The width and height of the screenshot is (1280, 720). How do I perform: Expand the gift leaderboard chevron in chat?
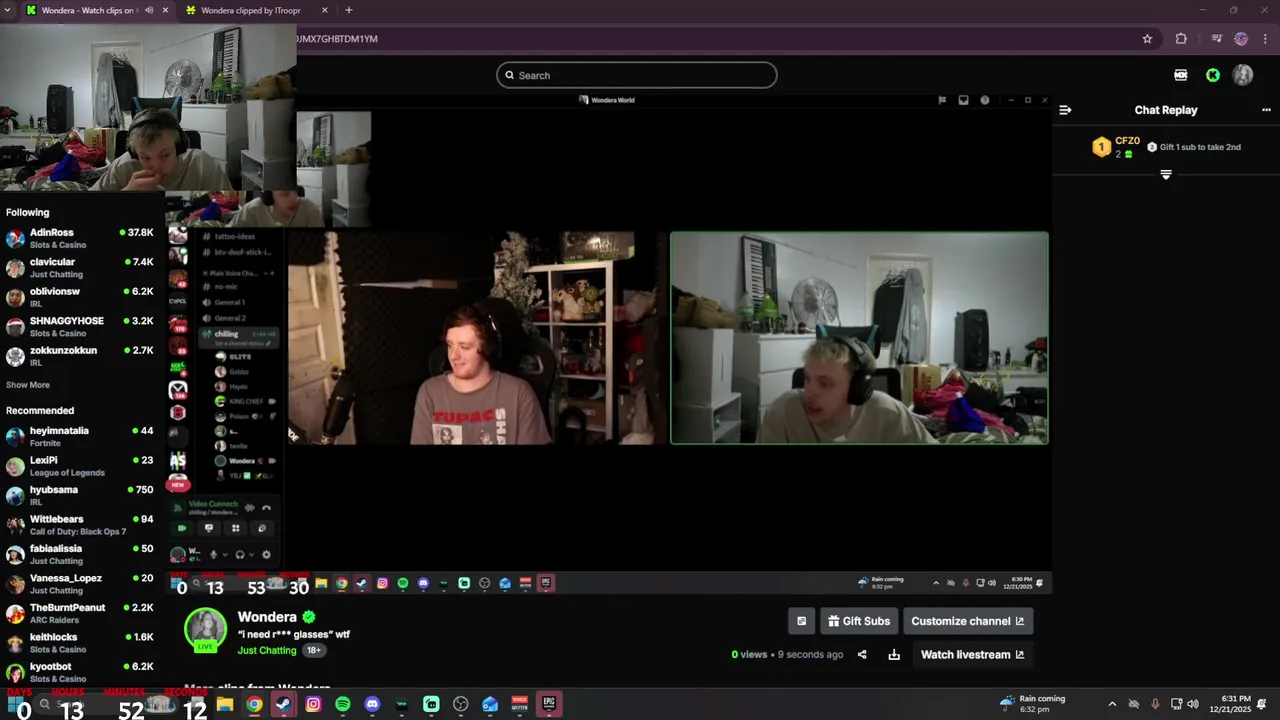tap(1166, 175)
